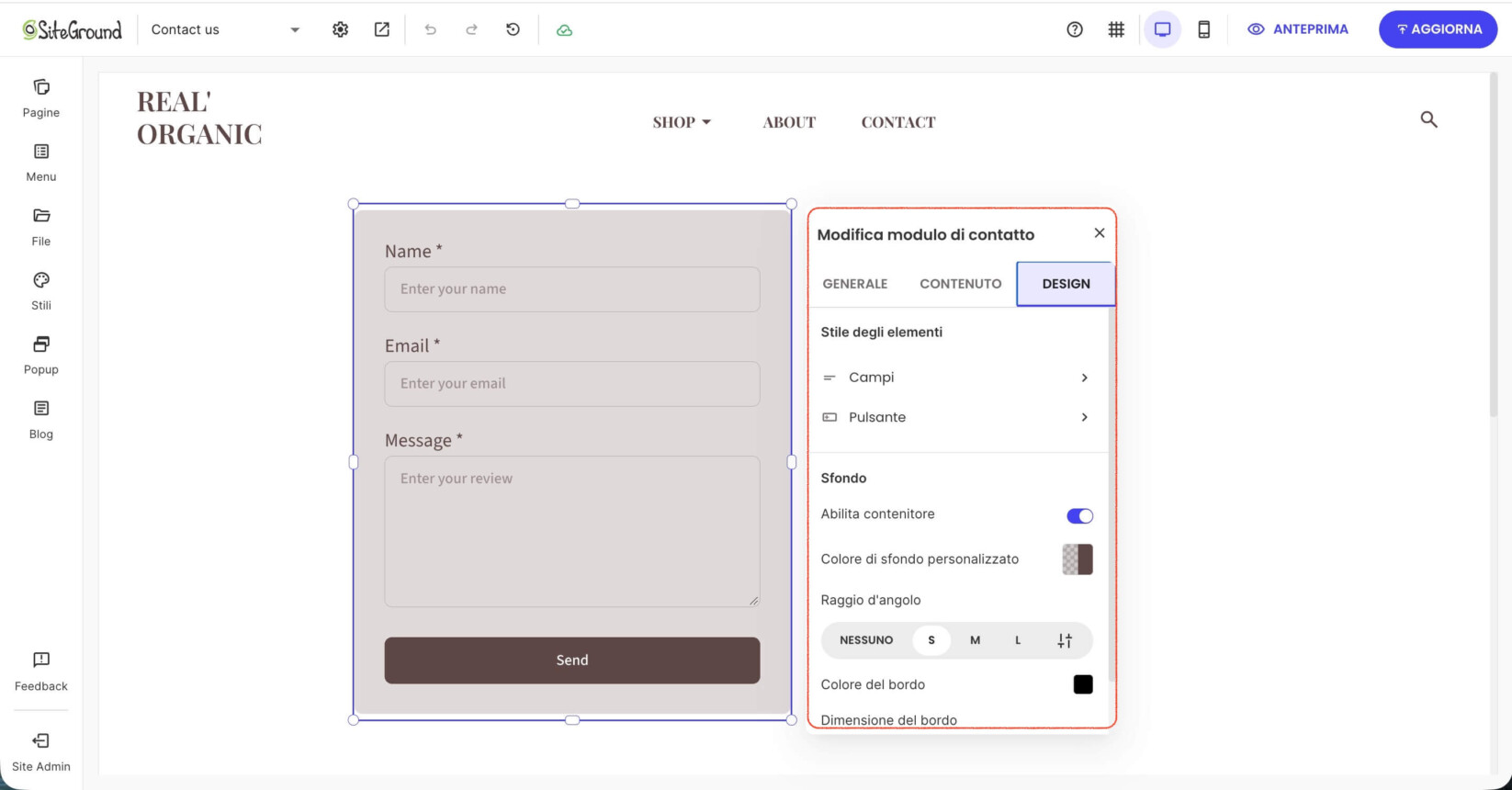The height and width of the screenshot is (790, 1512).
Task: Select NESSUNO corner radius
Action: 866,640
